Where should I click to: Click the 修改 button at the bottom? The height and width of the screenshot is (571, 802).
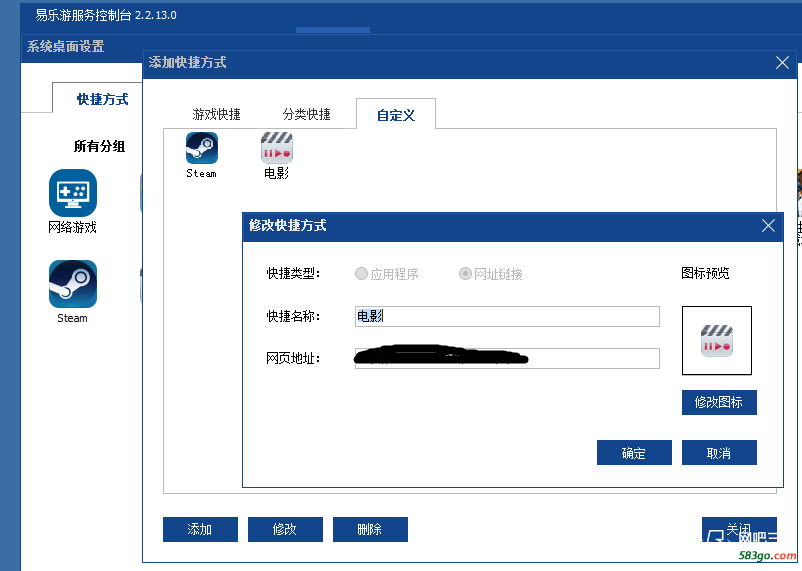click(x=285, y=529)
